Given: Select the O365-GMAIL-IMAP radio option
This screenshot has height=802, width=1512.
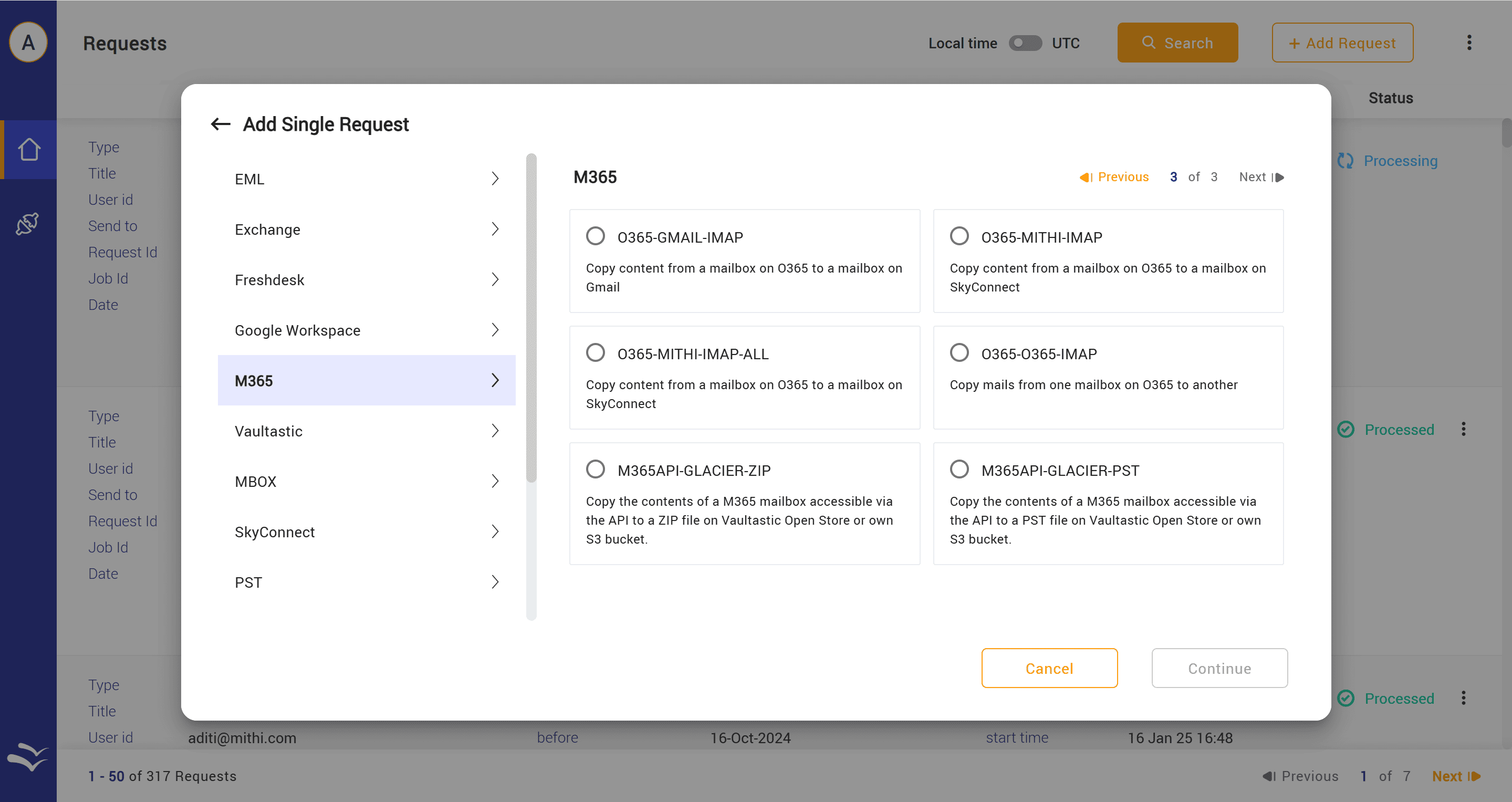Looking at the screenshot, I should (x=595, y=236).
